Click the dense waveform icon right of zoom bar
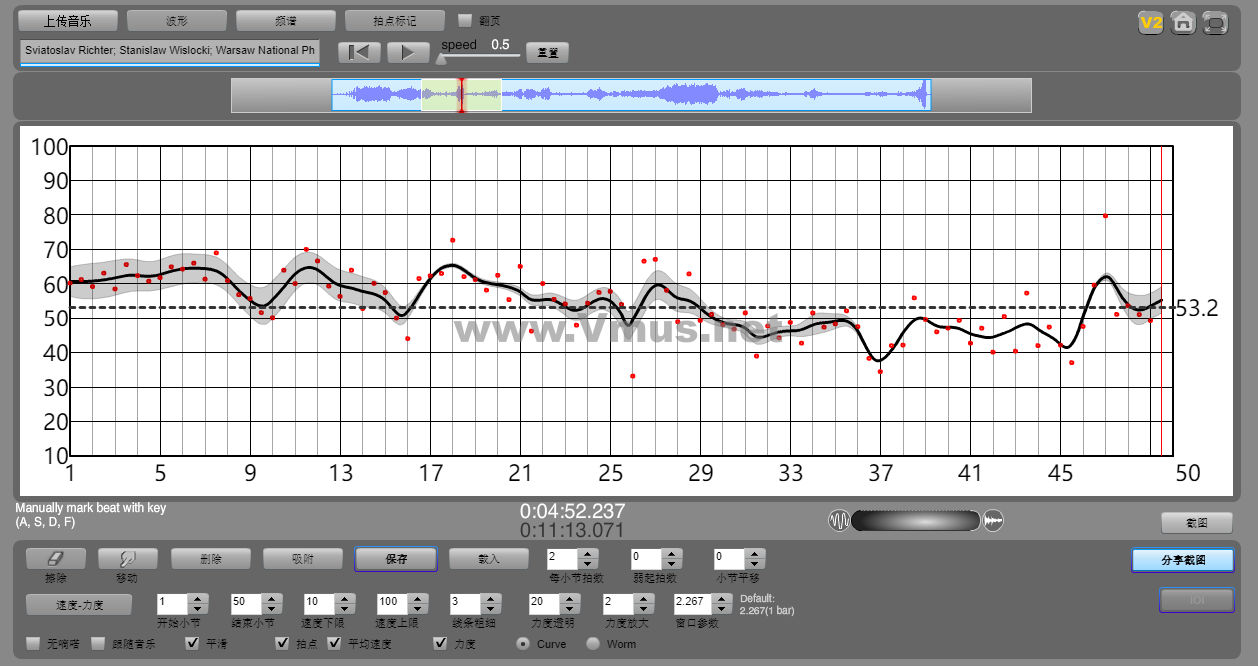Viewport: 1258px width, 666px height. [993, 521]
